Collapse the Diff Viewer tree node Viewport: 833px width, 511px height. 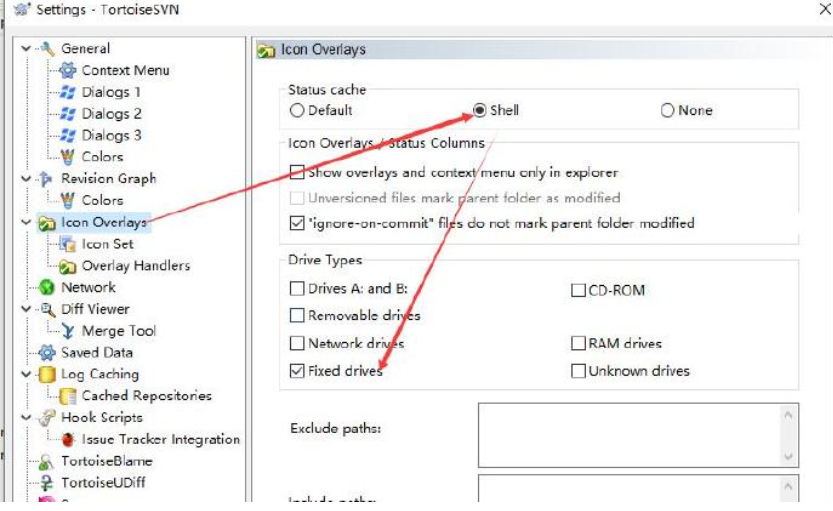(26, 309)
